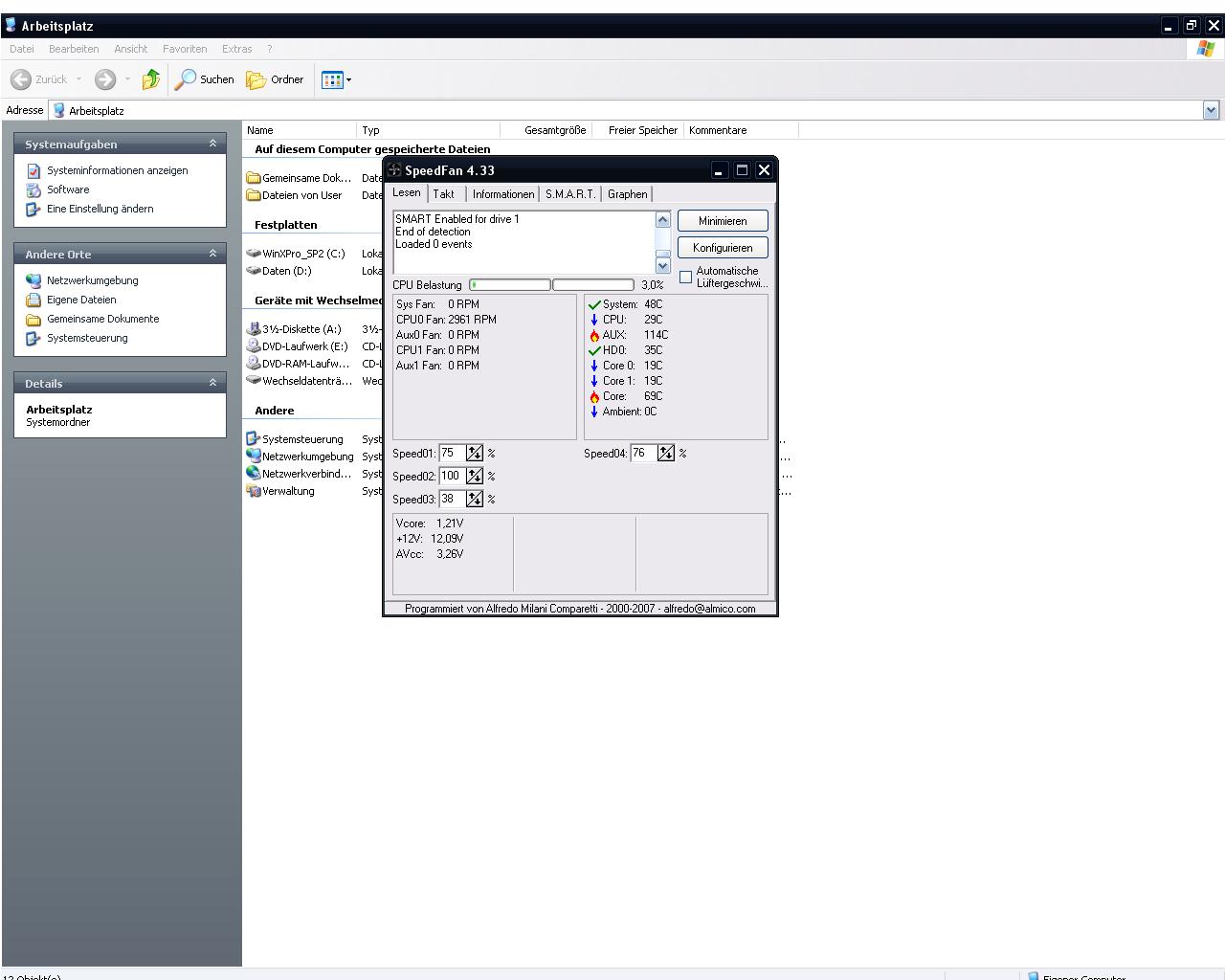This screenshot has width=1225, height=980.
Task: Open Netzwerkumgebung in Andere Orte
Action: click(x=92, y=280)
